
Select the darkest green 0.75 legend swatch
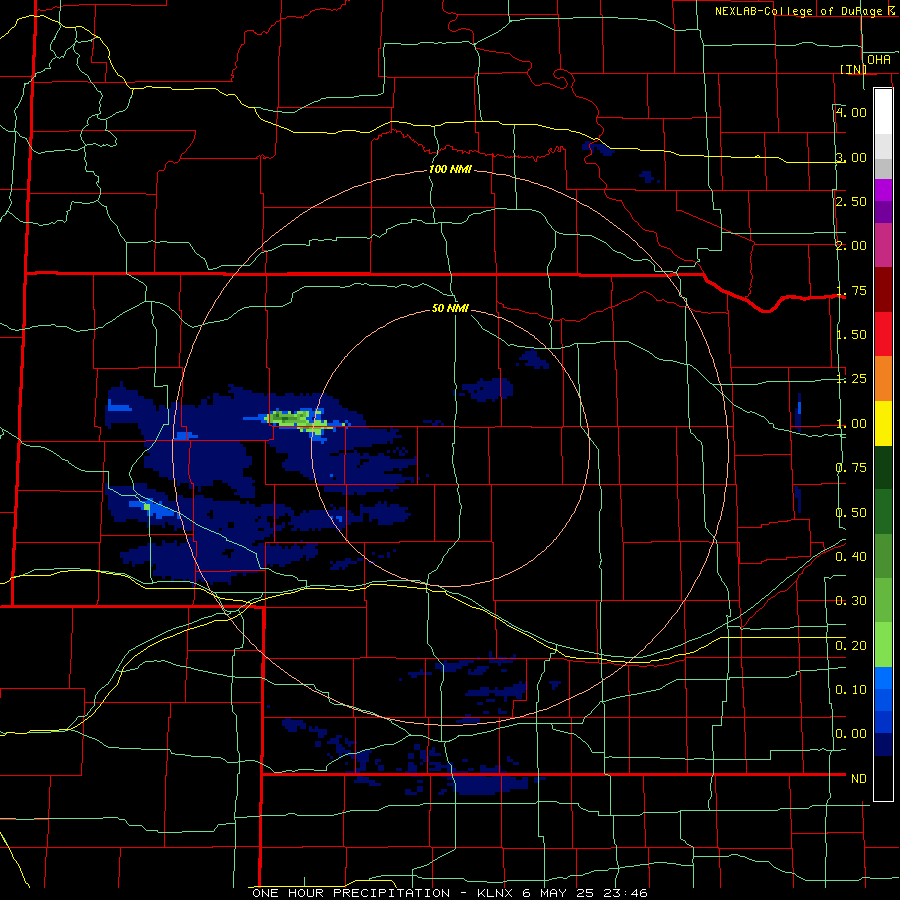pyautogui.click(x=883, y=467)
